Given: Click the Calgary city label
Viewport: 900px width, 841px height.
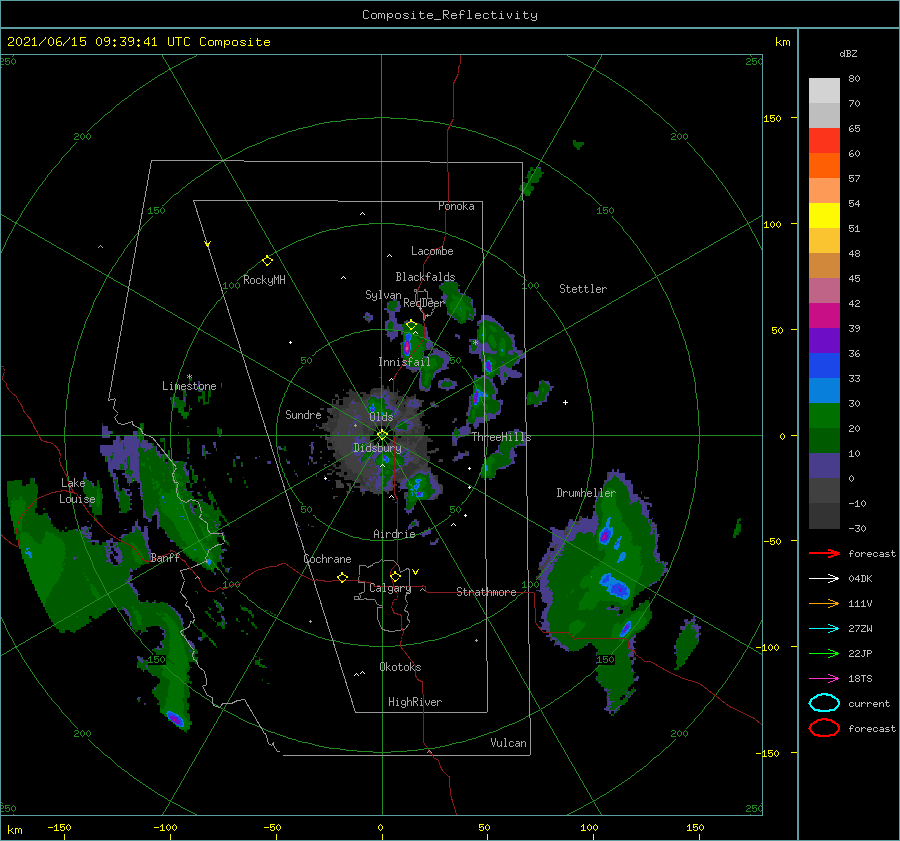Looking at the screenshot, I should 390,588.
